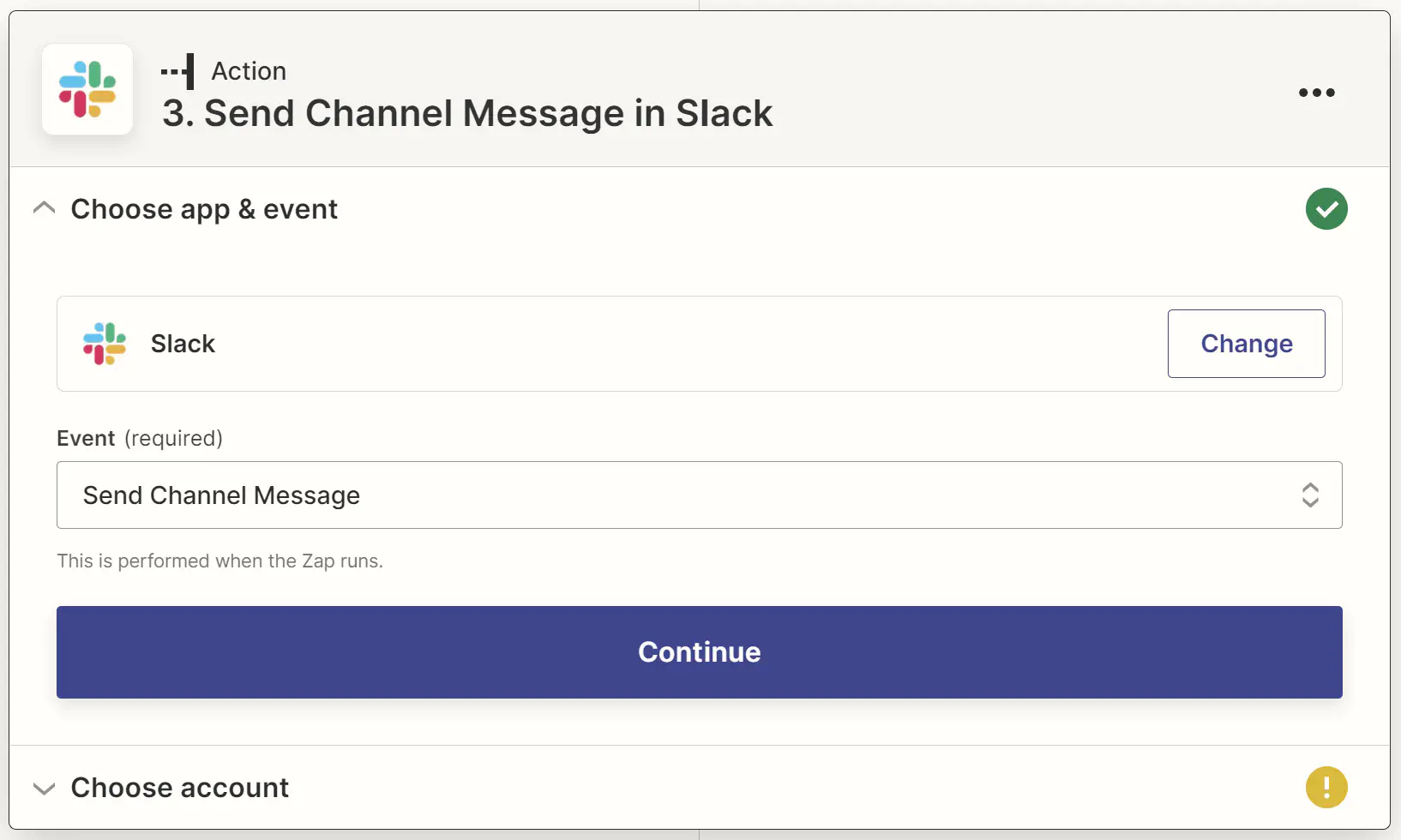The image size is (1401, 840).
Task: Click the Action step indicator icon
Action: point(177,71)
